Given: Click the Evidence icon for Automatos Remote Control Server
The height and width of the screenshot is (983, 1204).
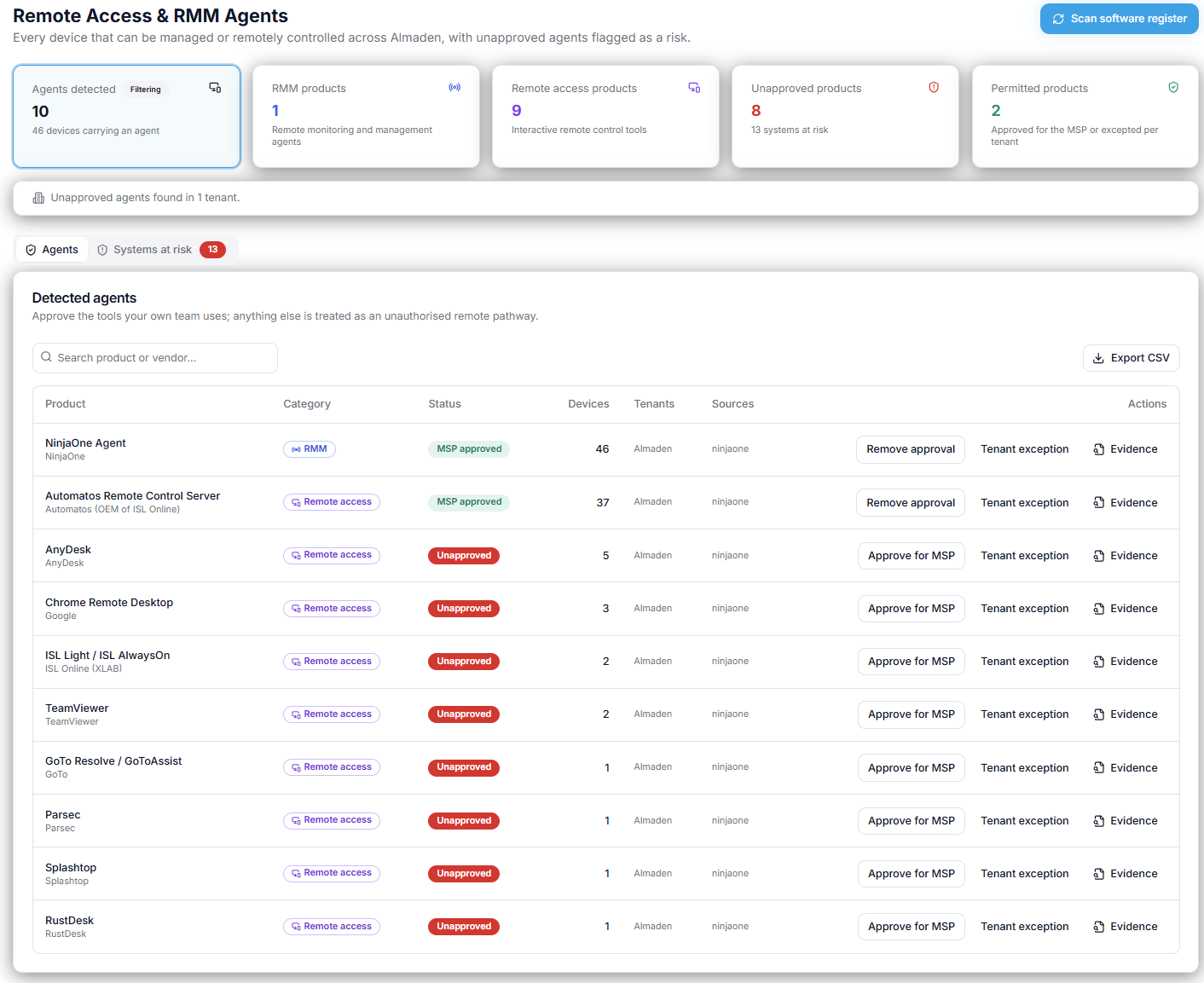Looking at the screenshot, I should (1099, 503).
